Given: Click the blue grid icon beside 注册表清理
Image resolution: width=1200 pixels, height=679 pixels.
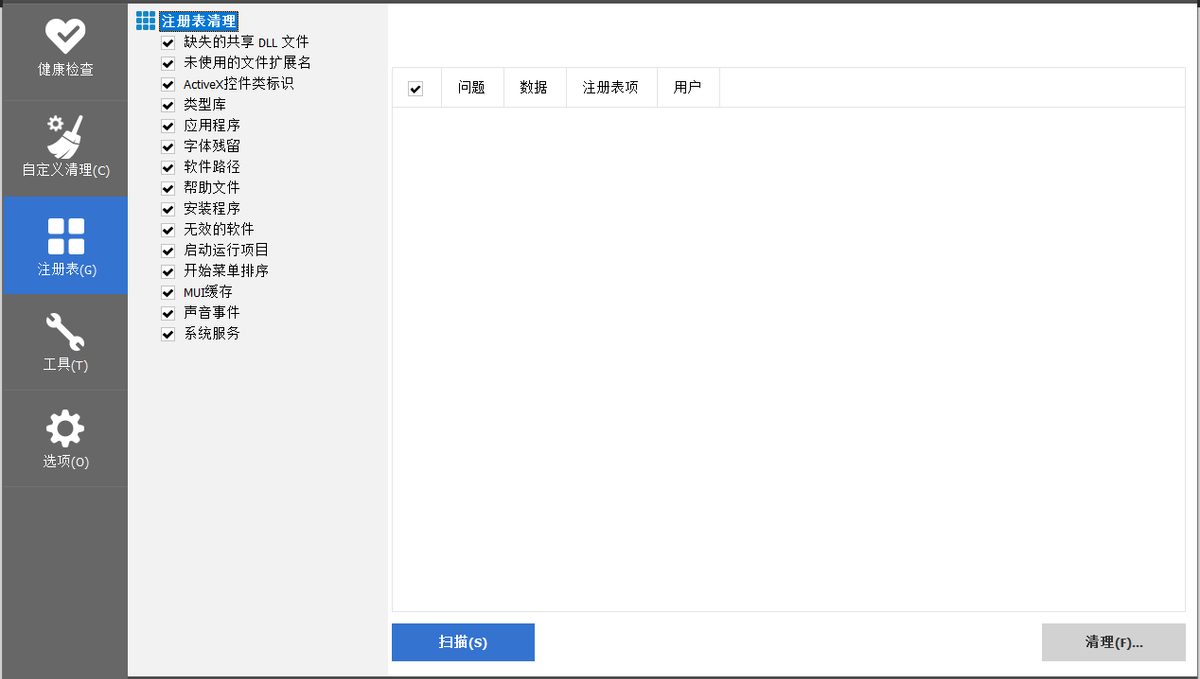Looking at the screenshot, I should [x=145, y=20].
